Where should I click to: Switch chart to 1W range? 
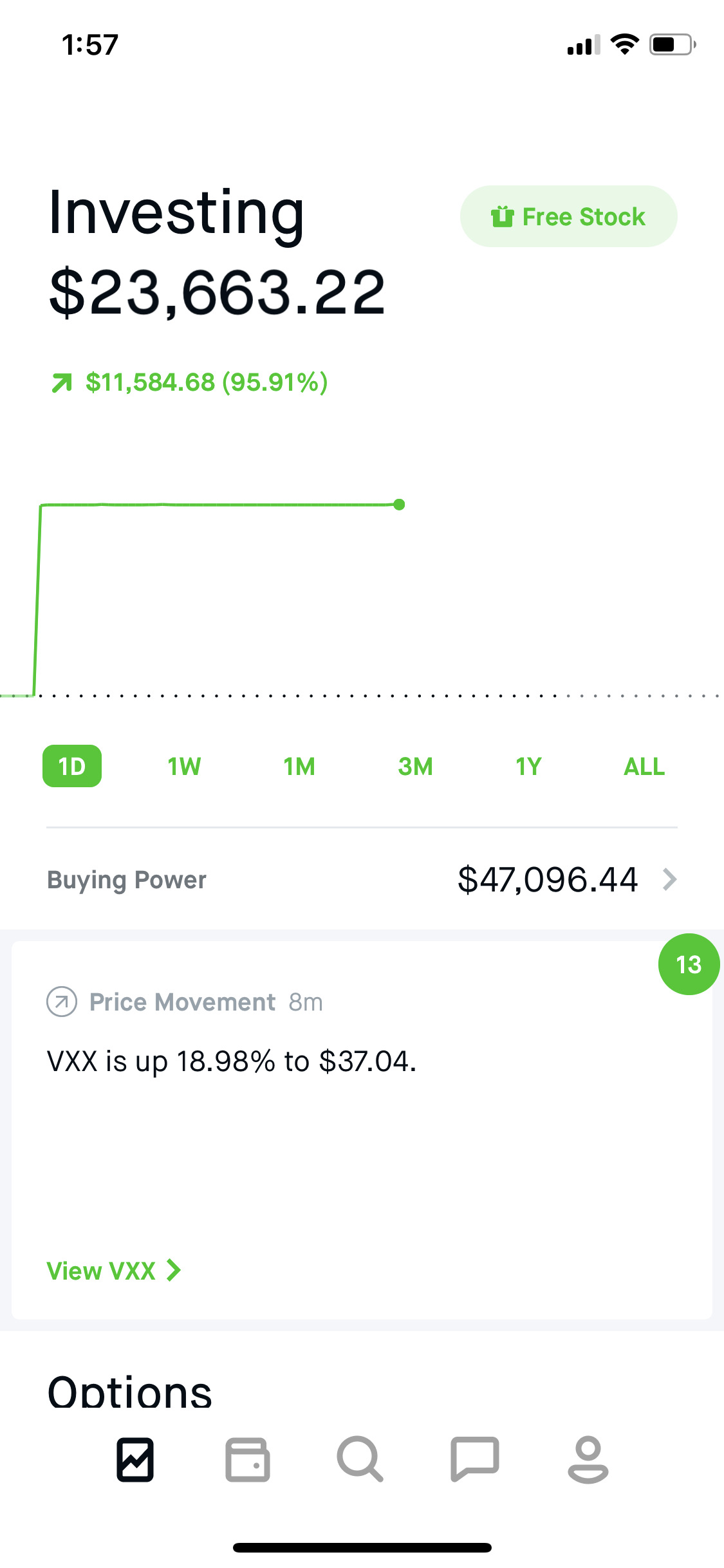click(185, 766)
